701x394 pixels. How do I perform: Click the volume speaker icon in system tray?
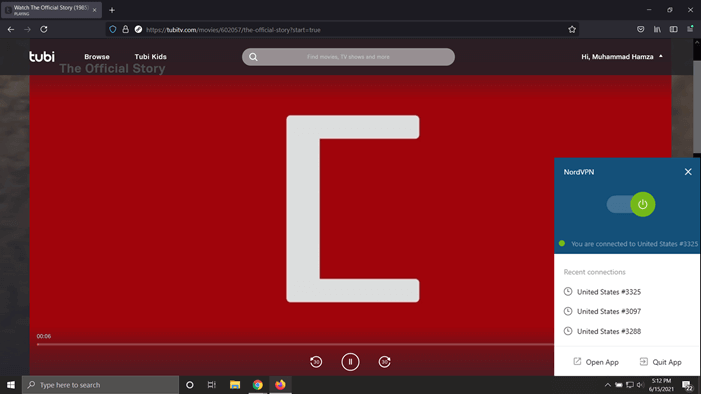pos(640,385)
